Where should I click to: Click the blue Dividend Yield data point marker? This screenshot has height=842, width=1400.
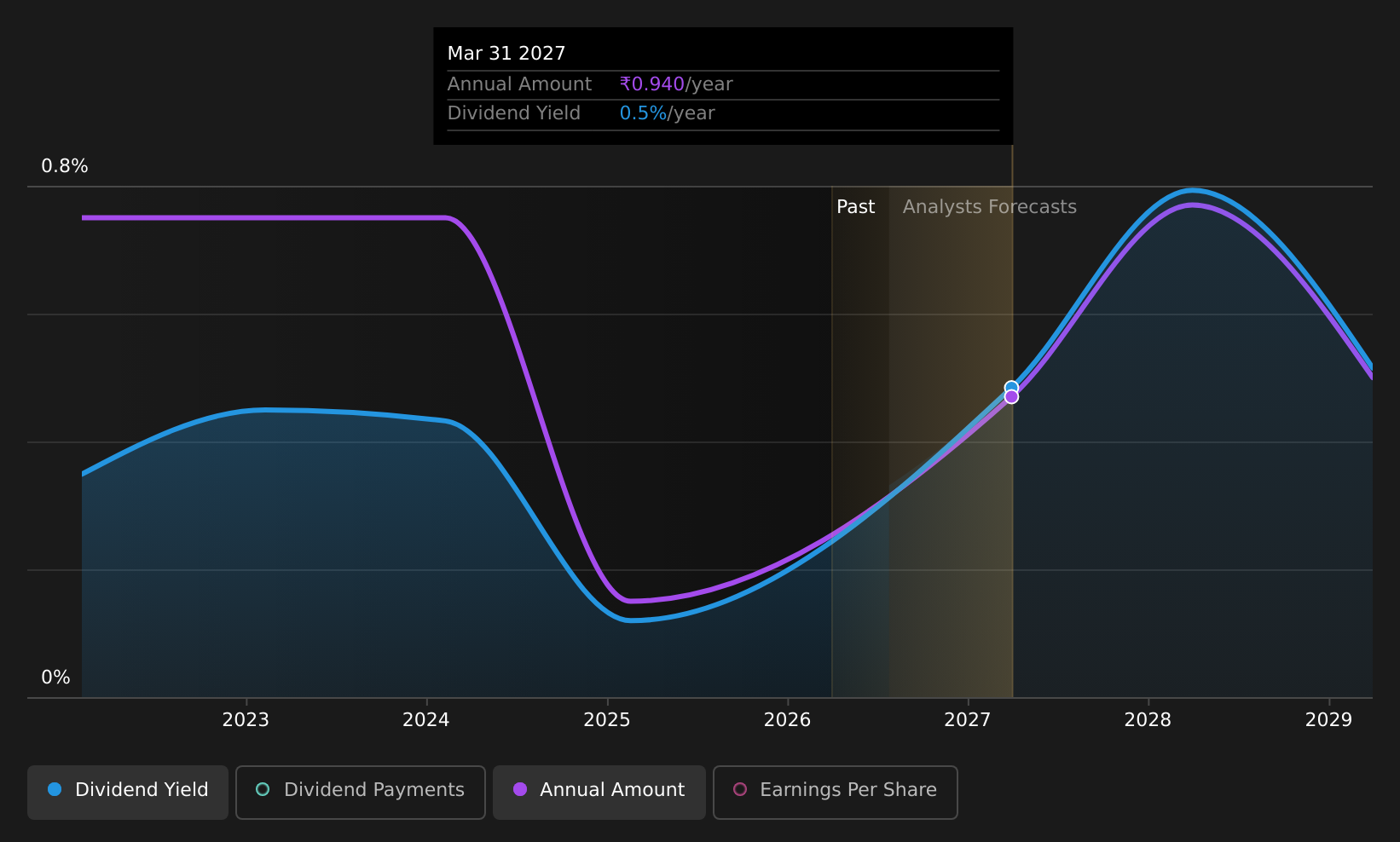pos(1011,388)
